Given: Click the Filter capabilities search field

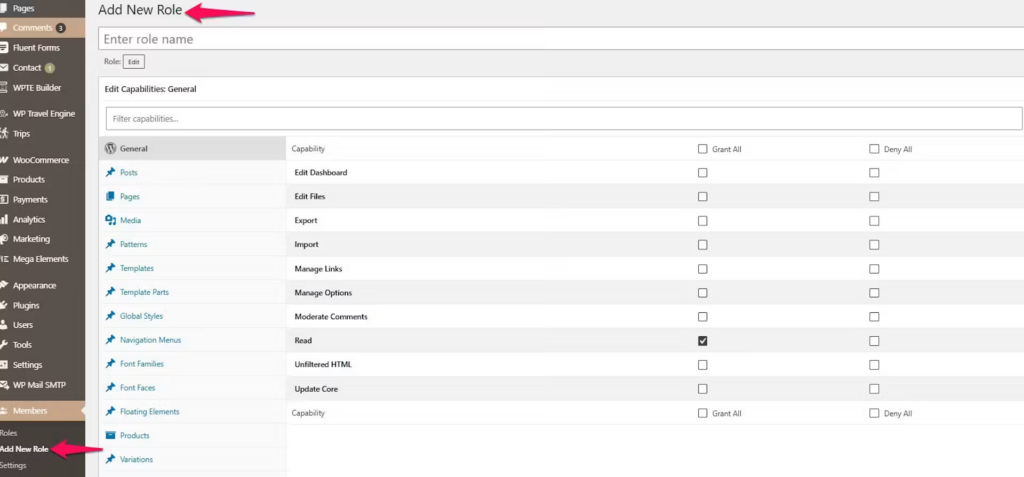Looking at the screenshot, I should [x=564, y=119].
